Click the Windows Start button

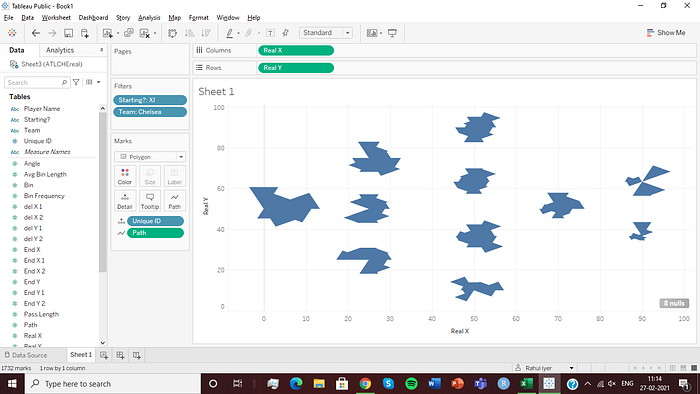coord(11,384)
